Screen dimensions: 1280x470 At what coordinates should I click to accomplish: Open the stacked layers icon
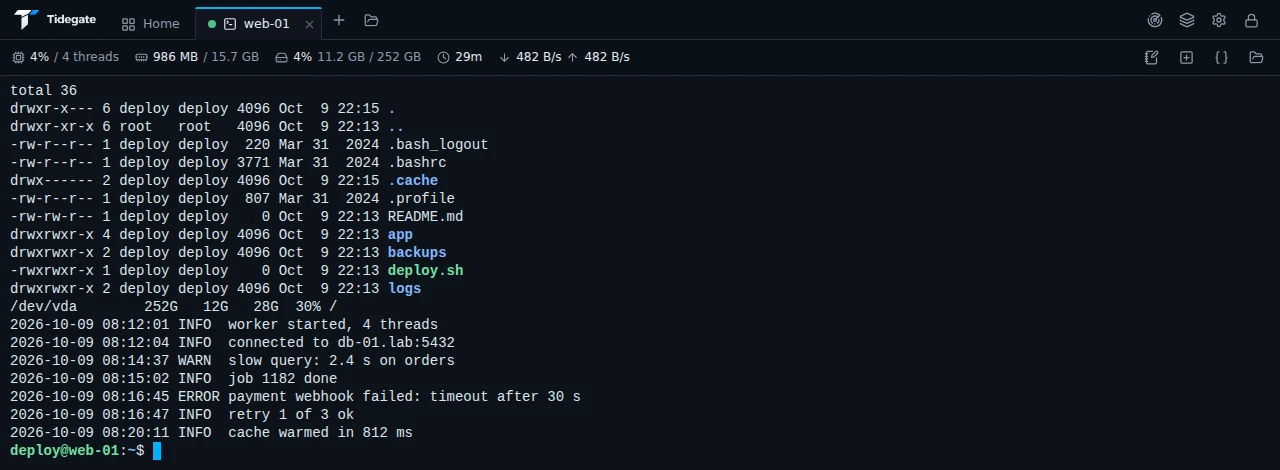coord(1187,20)
